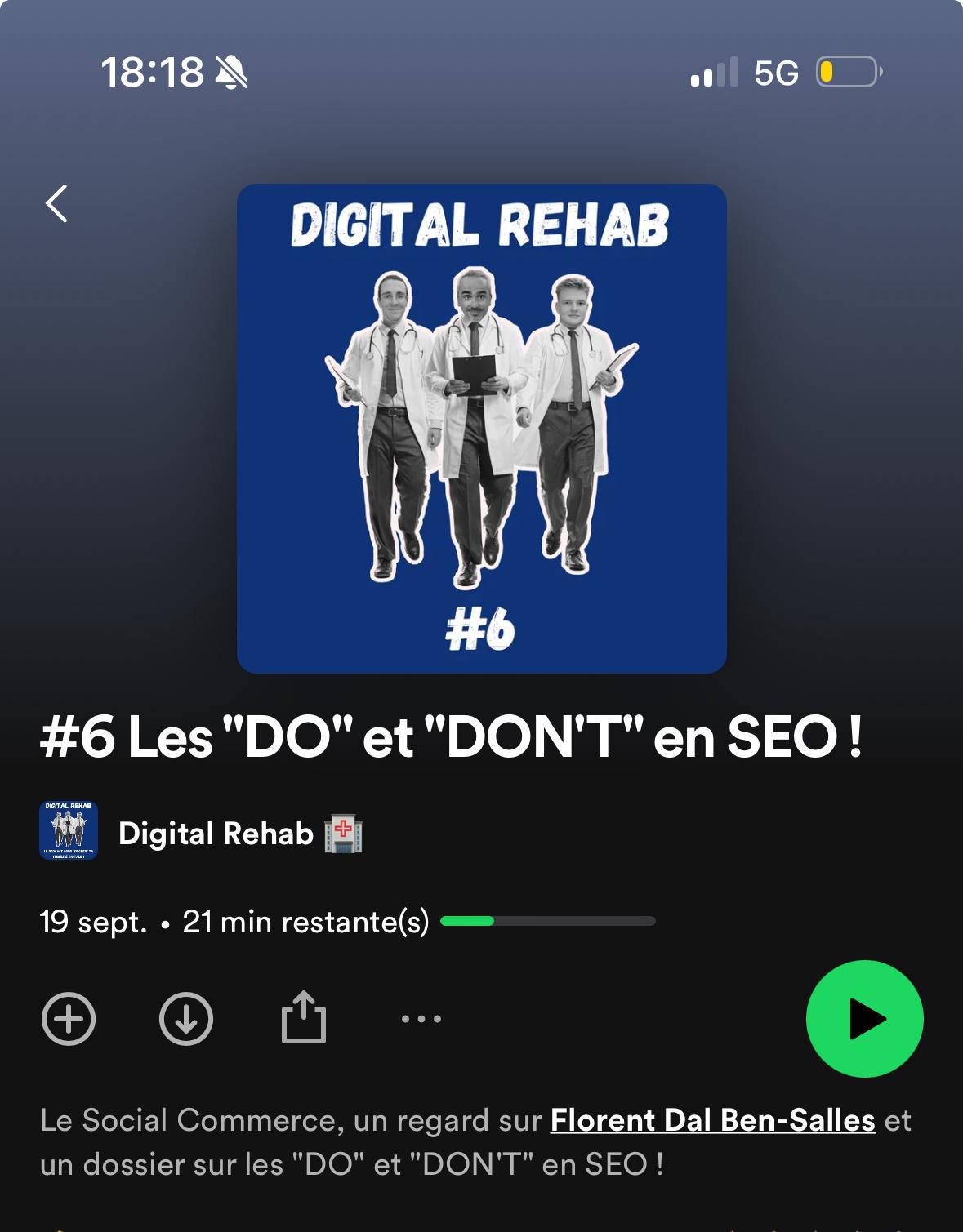
Task: Tap the small Digital Rehab show thumbnail
Action: coord(69,830)
